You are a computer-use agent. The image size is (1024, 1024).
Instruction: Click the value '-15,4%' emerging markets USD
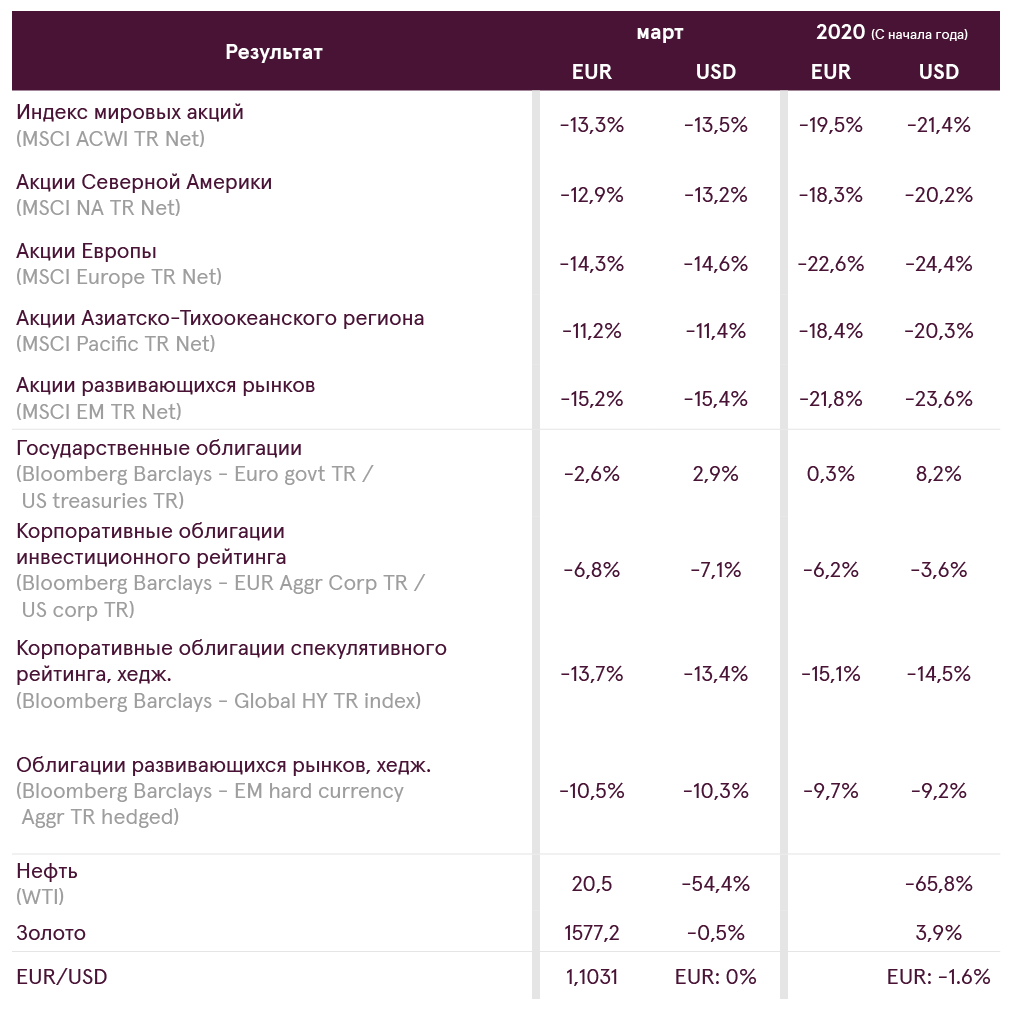(716, 399)
